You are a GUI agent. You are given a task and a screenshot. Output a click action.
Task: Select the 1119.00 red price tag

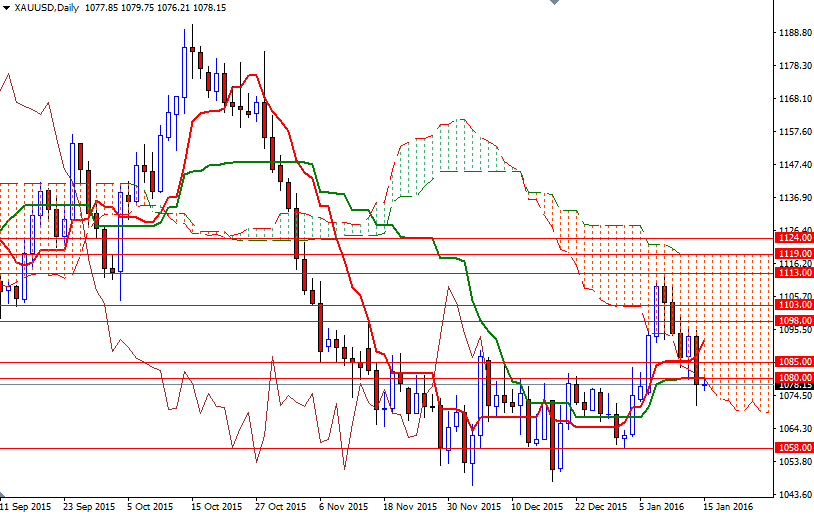coord(794,255)
